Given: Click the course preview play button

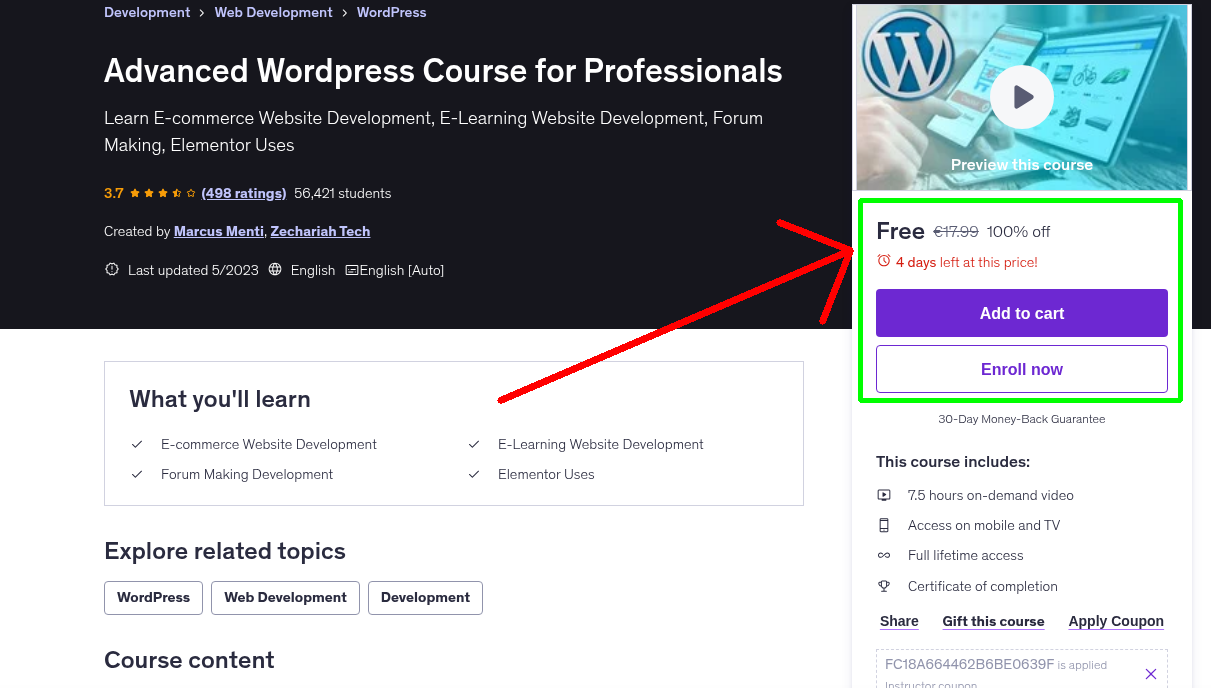Looking at the screenshot, I should 1021,97.
